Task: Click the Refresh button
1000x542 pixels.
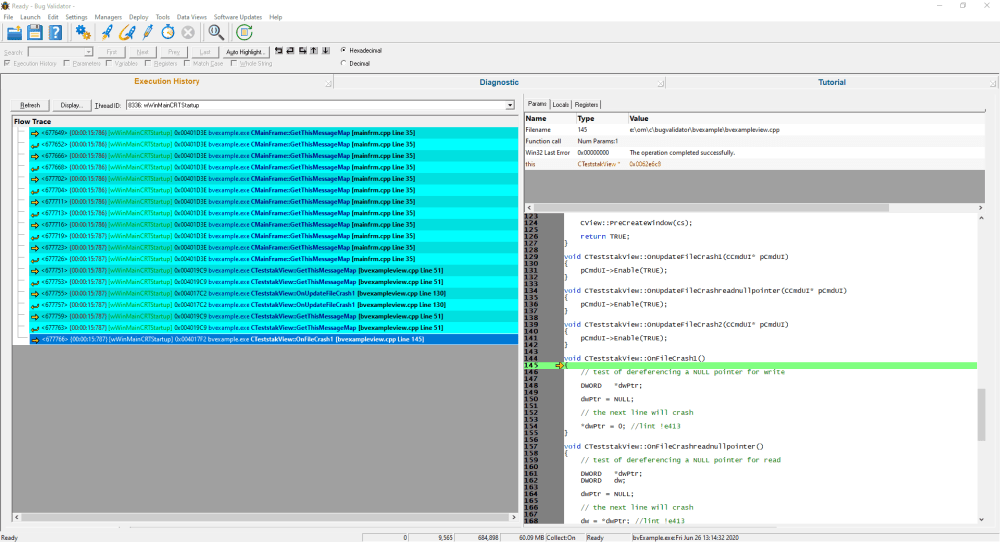Action: [30, 105]
